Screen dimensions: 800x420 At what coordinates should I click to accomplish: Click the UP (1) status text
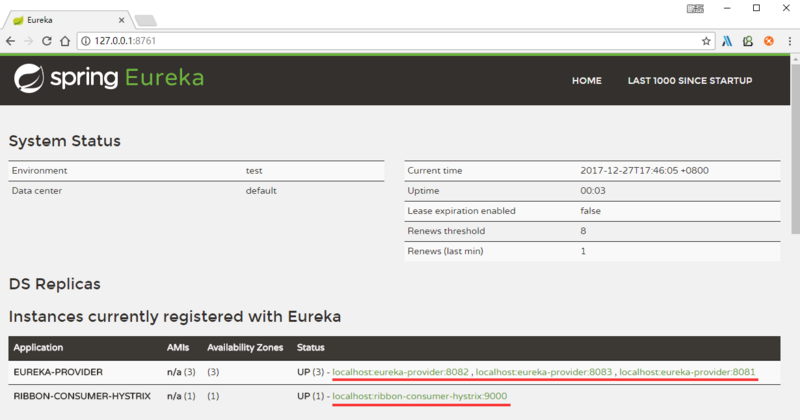310,396
